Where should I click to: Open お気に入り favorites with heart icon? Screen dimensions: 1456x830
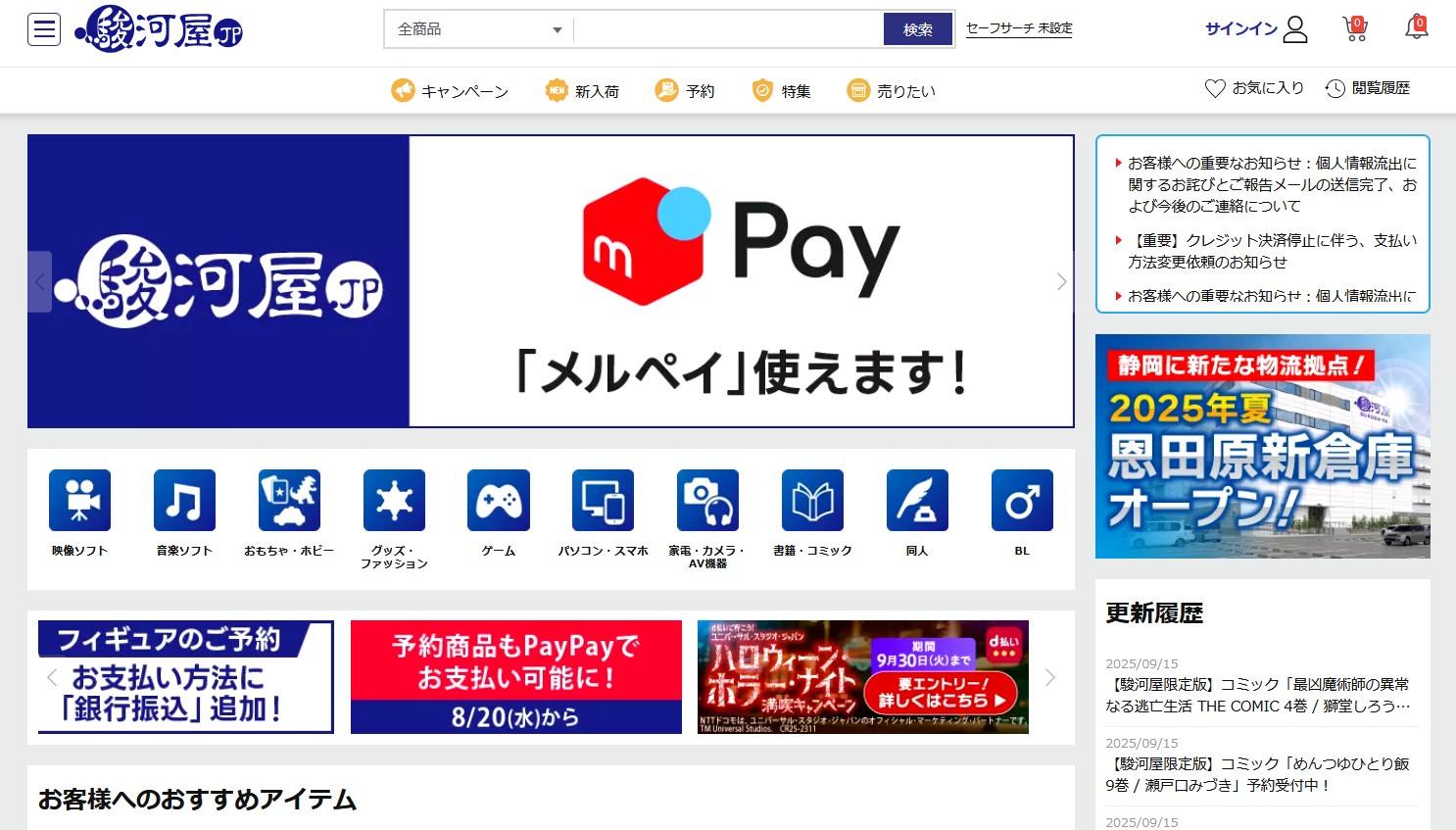[1254, 88]
